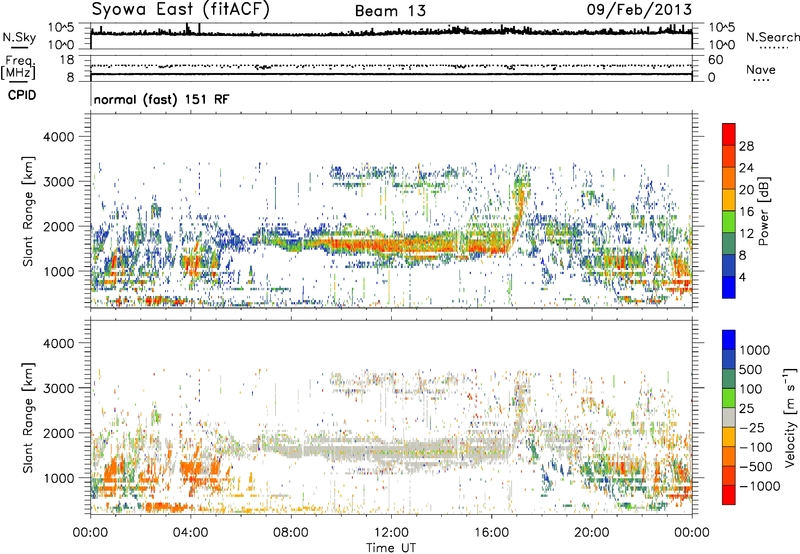The width and height of the screenshot is (800, 554).
Task: Click the 'Syowa East (fitACF)' title
Action: coord(181,9)
